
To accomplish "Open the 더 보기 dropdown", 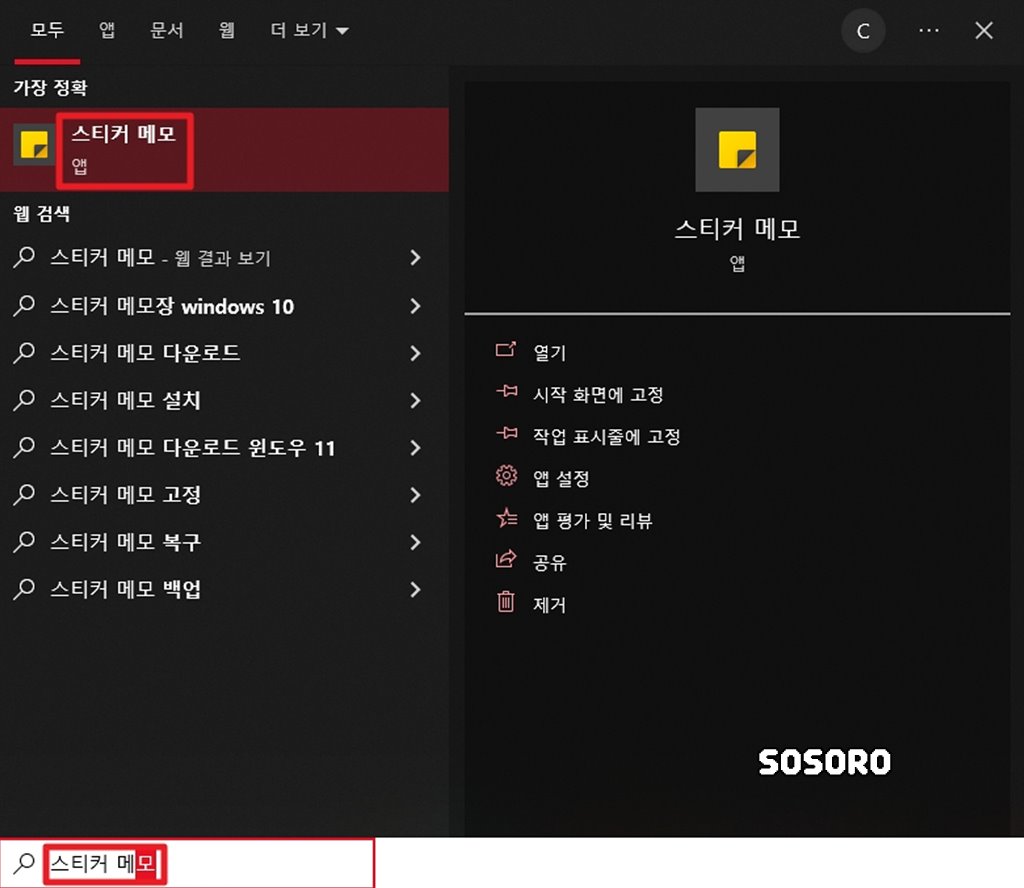I will pyautogui.click(x=309, y=30).
